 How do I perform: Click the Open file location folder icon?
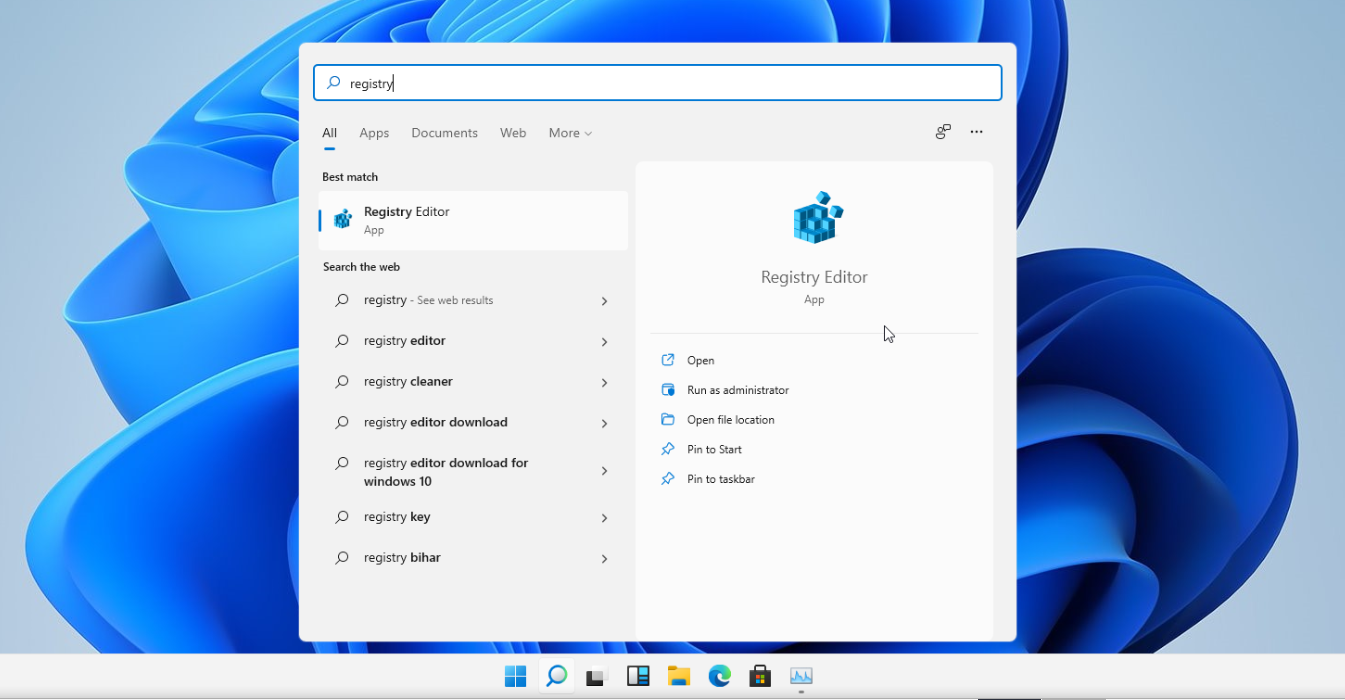click(x=668, y=419)
